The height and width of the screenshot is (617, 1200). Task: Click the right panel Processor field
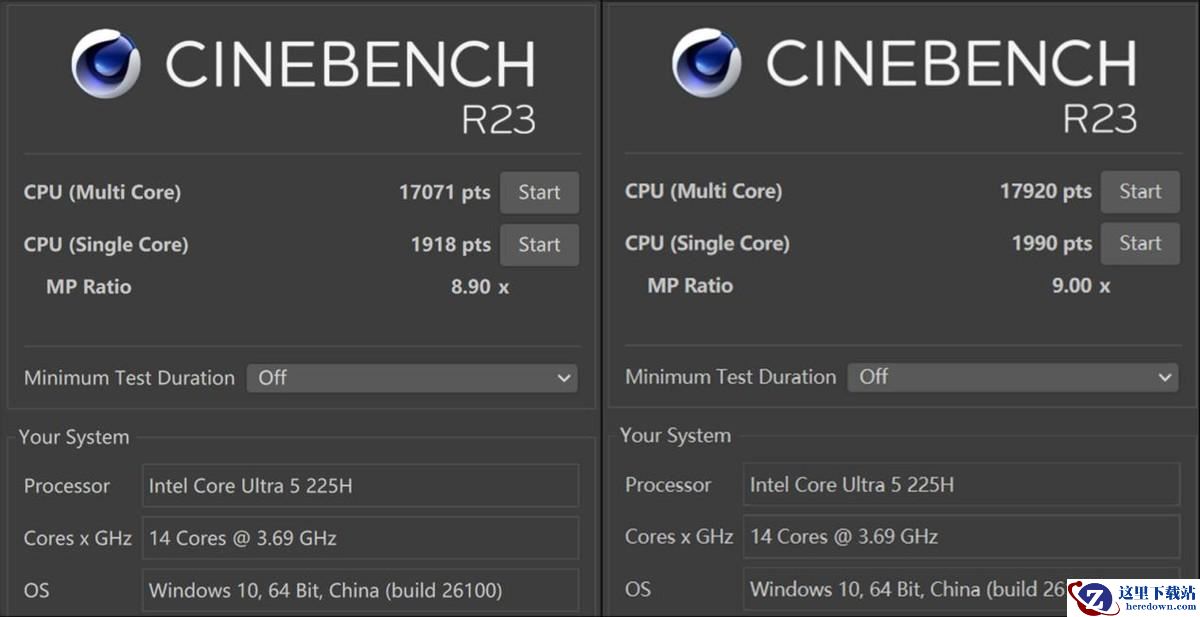pos(961,485)
